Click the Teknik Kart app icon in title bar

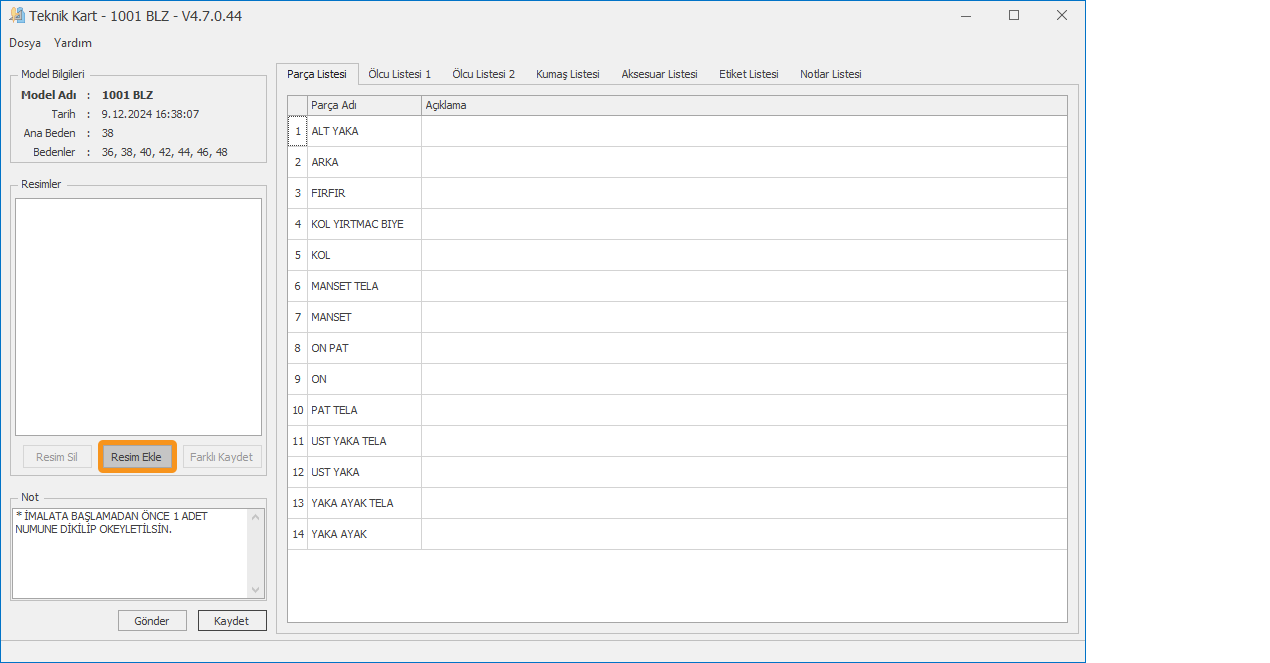coord(17,16)
